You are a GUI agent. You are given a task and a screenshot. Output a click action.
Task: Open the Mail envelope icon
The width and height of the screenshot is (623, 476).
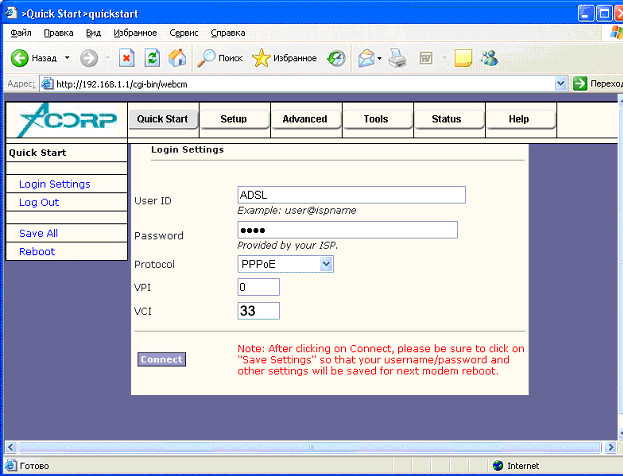pyautogui.click(x=366, y=58)
